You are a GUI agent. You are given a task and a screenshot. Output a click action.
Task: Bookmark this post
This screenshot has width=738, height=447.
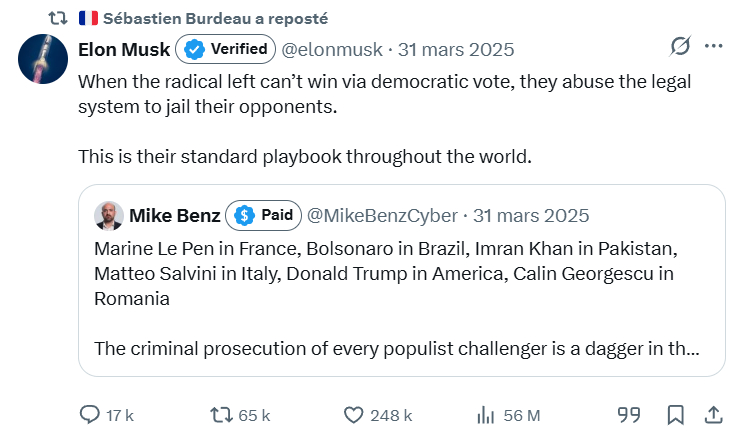click(x=676, y=414)
